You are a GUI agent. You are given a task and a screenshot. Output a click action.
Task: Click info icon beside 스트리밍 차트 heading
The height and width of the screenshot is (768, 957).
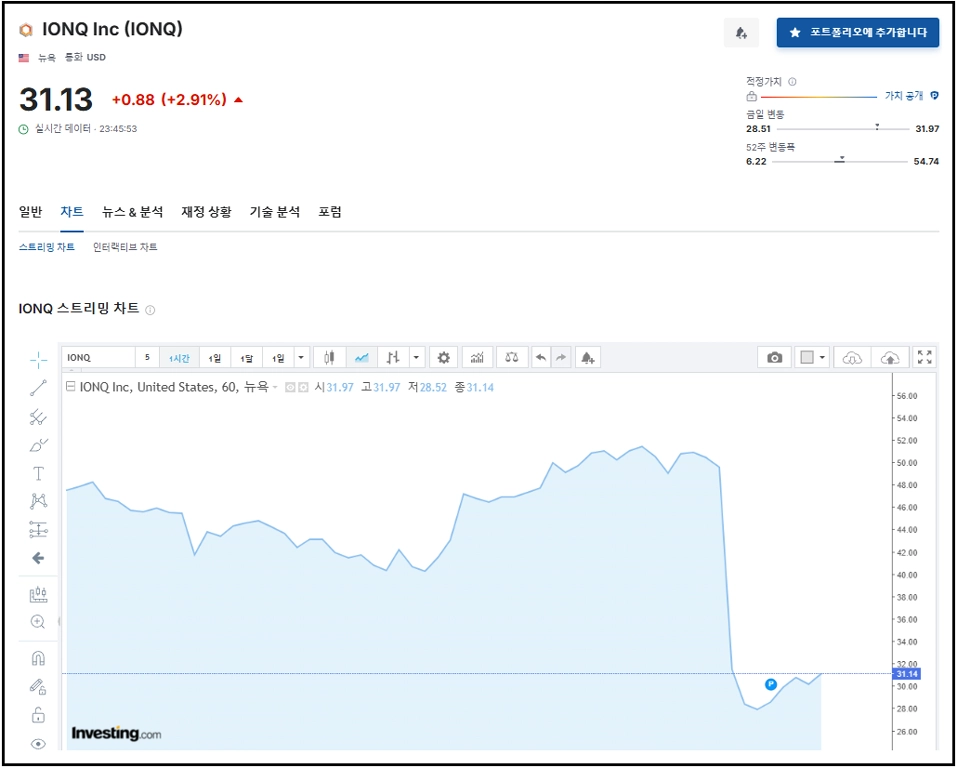[150, 310]
